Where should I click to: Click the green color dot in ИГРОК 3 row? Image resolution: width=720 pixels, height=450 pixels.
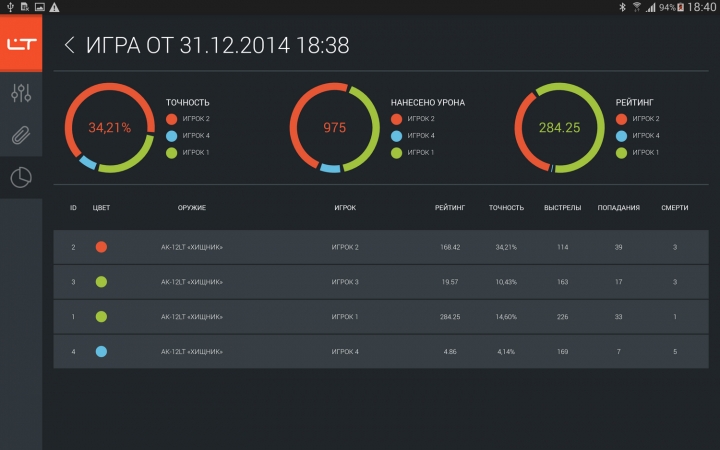point(101,282)
